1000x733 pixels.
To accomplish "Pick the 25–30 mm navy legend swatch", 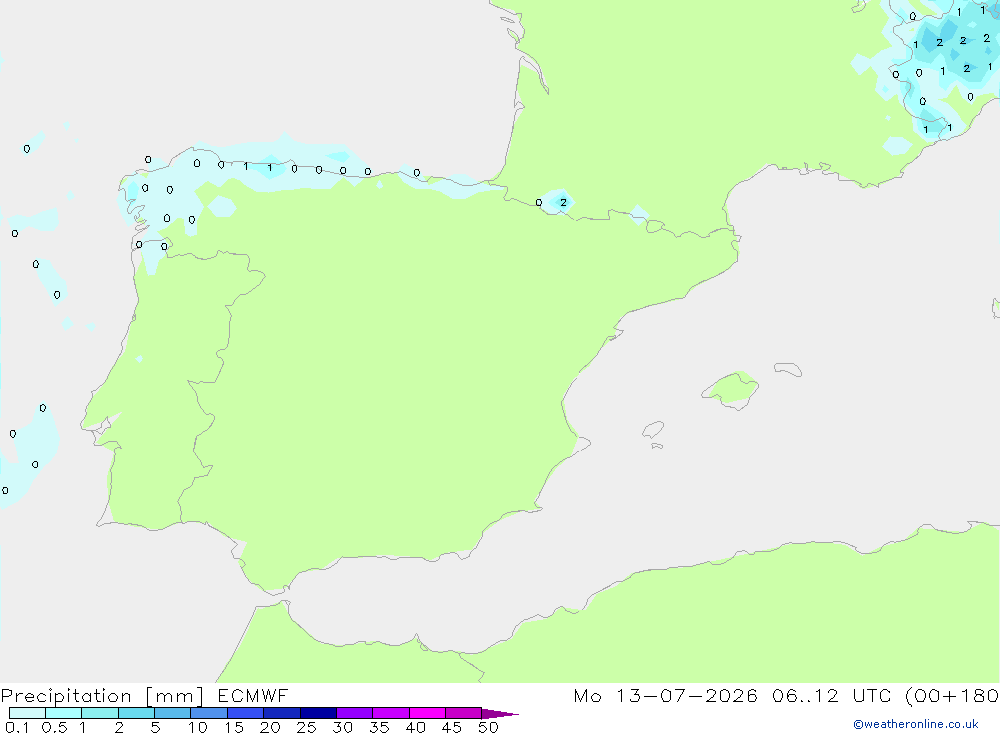I will (318, 713).
